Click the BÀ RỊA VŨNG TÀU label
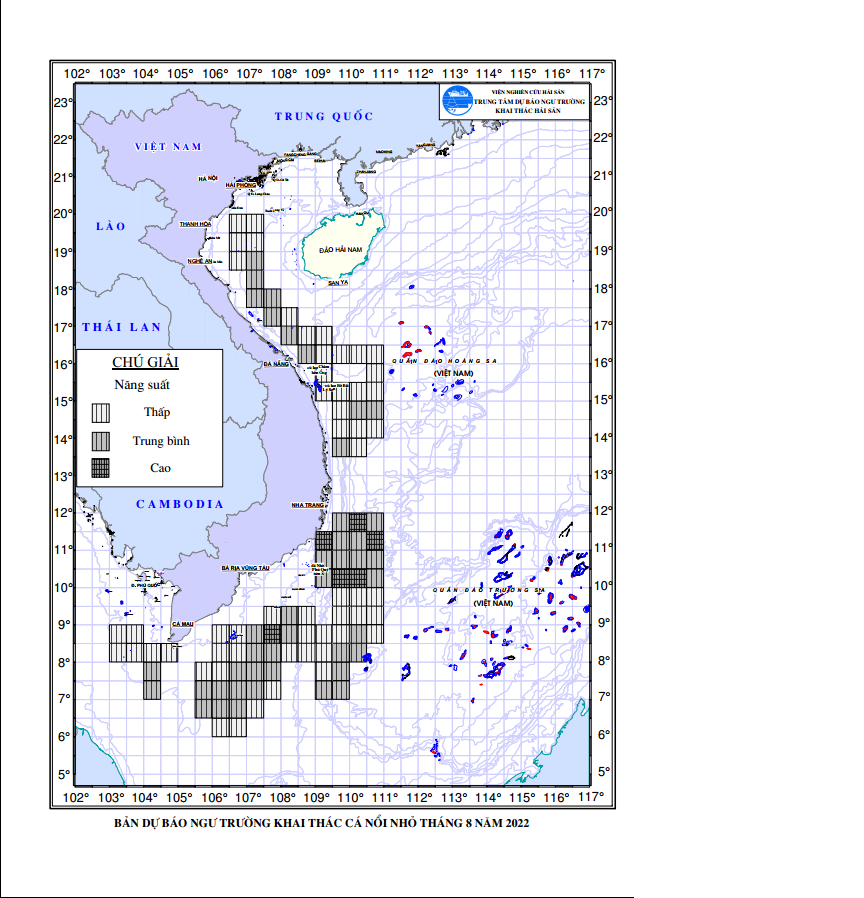Viewport: 864px width, 898px height. click(246, 568)
